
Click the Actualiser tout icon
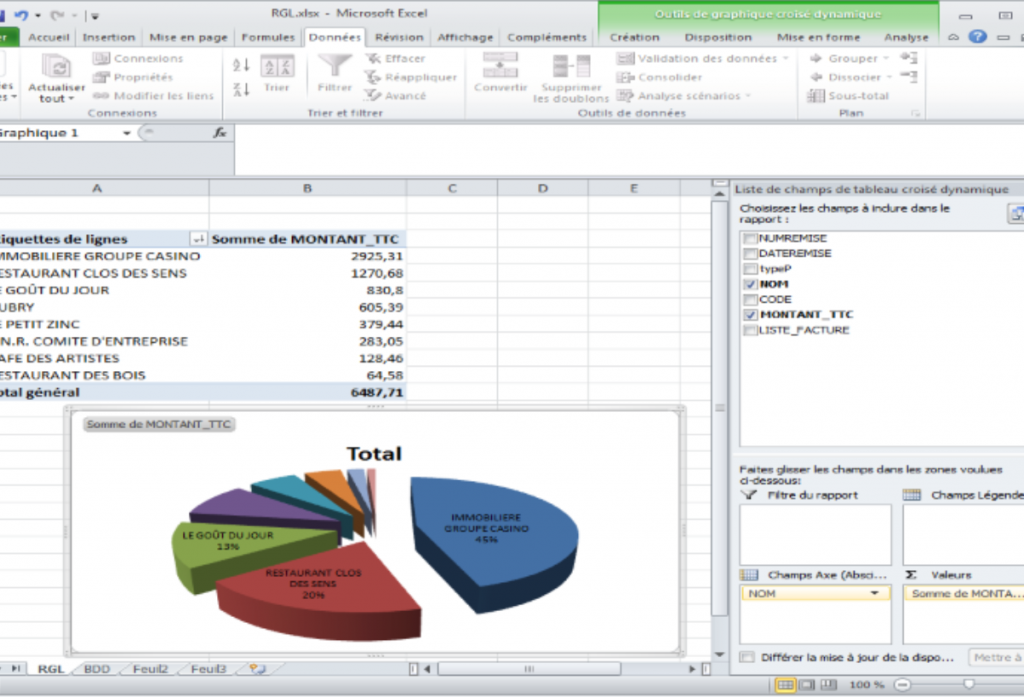[x=56, y=68]
